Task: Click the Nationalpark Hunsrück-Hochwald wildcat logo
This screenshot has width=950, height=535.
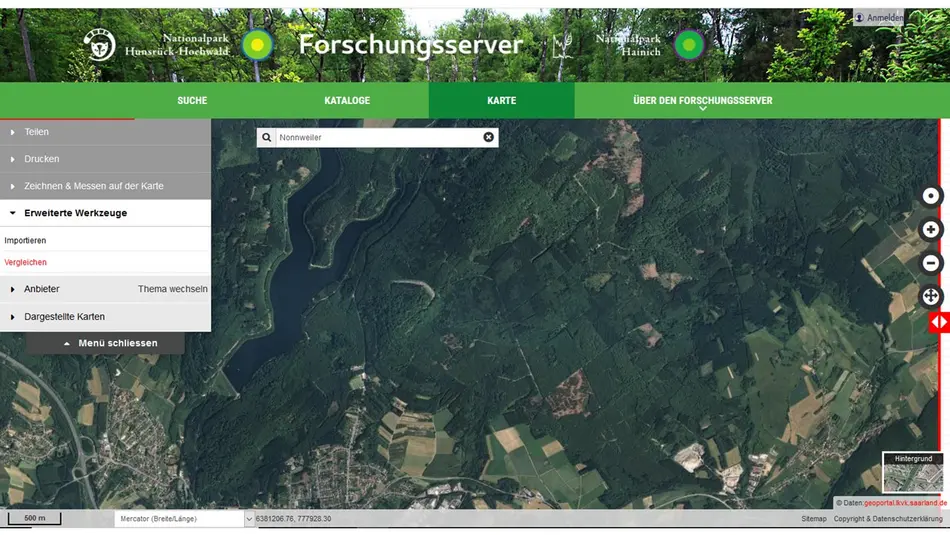Action: click(100, 44)
